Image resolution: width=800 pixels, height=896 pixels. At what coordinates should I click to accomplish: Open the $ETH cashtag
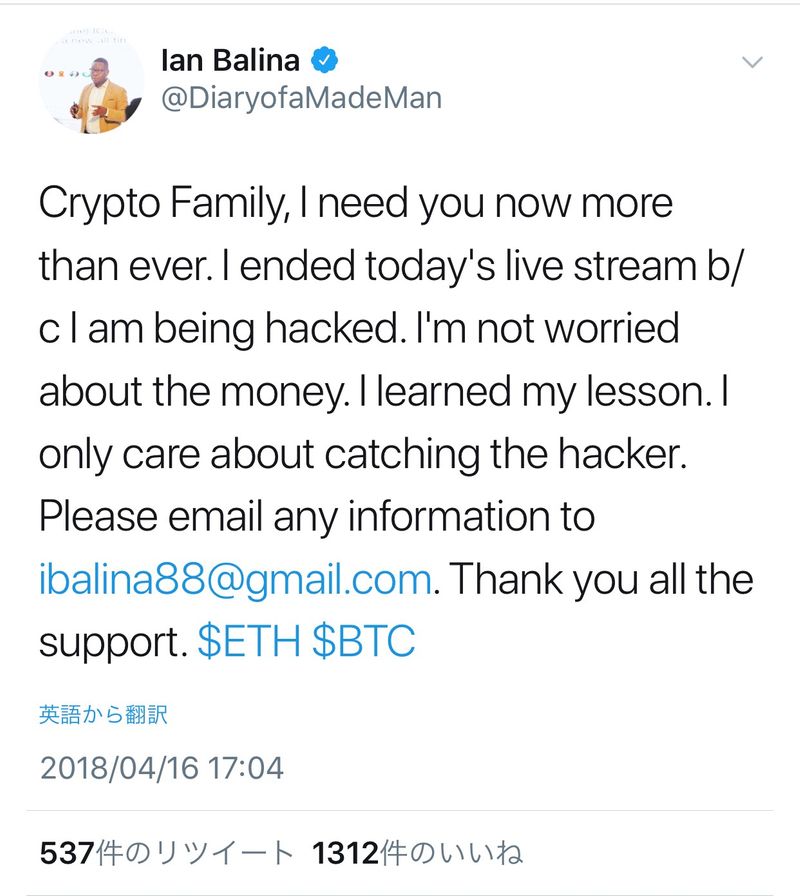pos(249,642)
